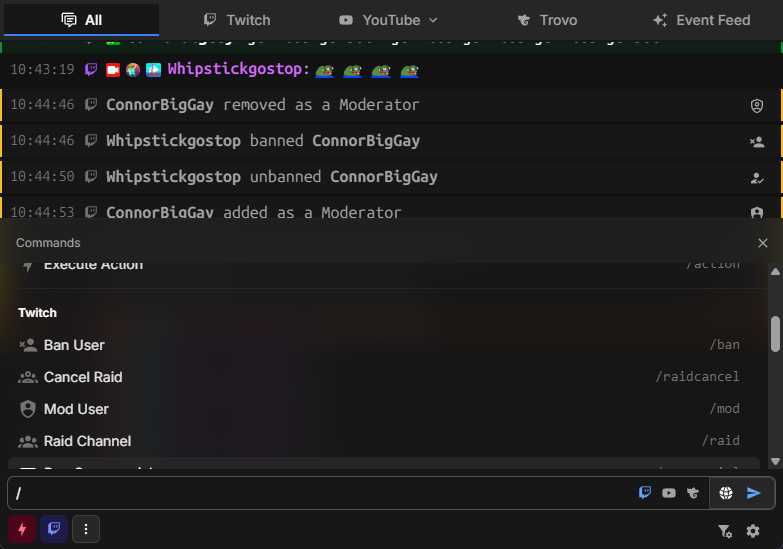Screen dimensions: 783x549
Task: Open chat settings gear icon
Action: [753, 531]
